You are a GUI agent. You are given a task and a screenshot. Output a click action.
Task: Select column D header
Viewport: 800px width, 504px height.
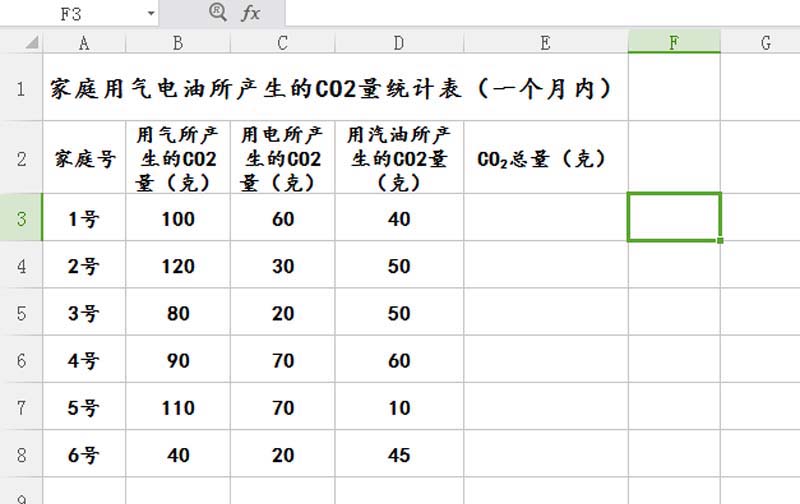tap(399, 42)
